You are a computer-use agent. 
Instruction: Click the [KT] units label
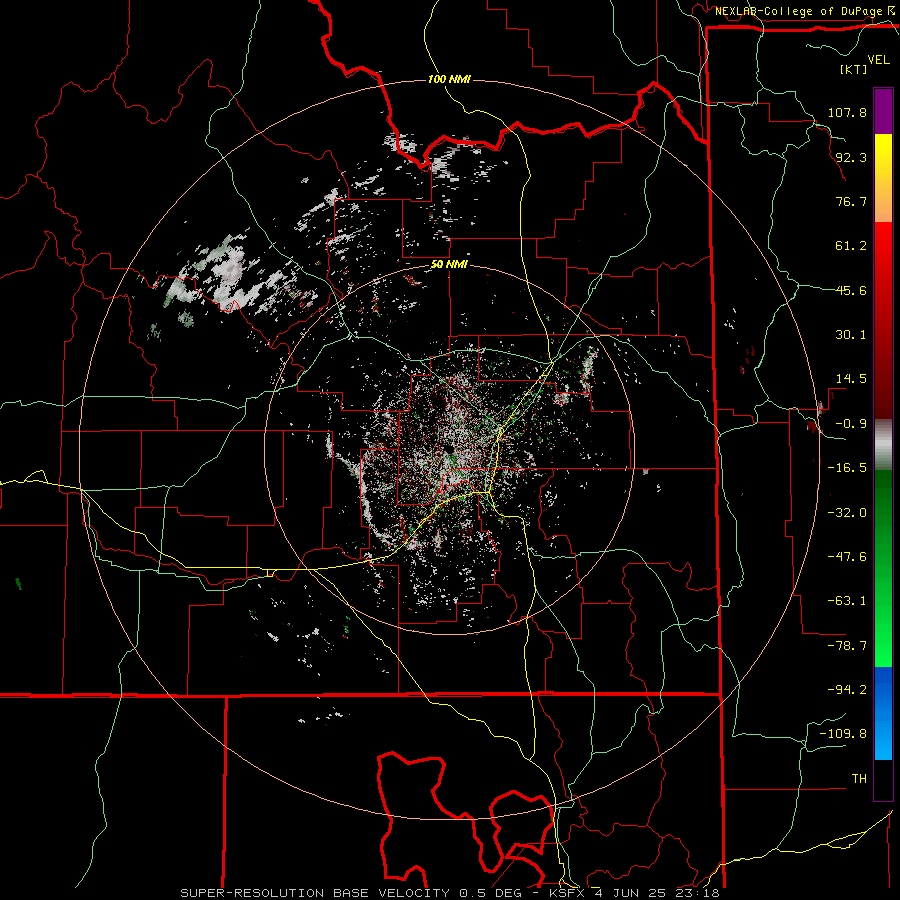pyautogui.click(x=854, y=69)
